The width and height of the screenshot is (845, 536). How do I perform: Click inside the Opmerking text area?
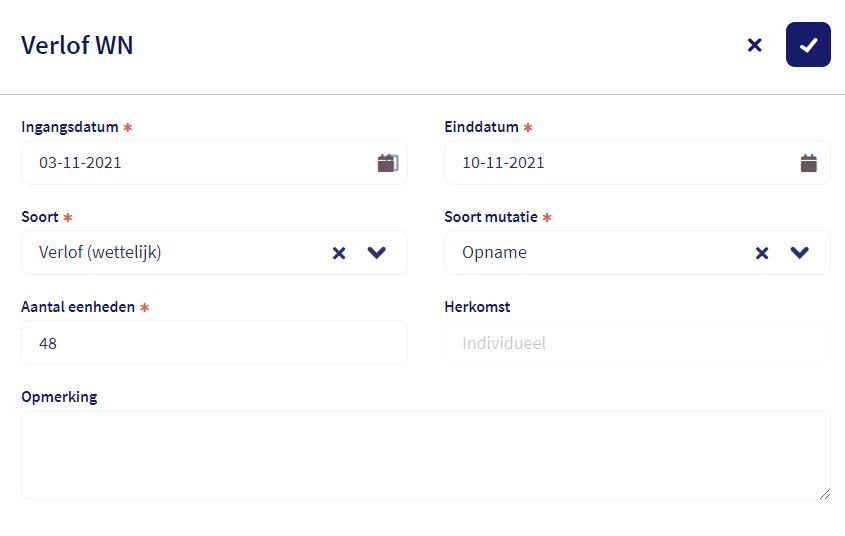click(425, 455)
